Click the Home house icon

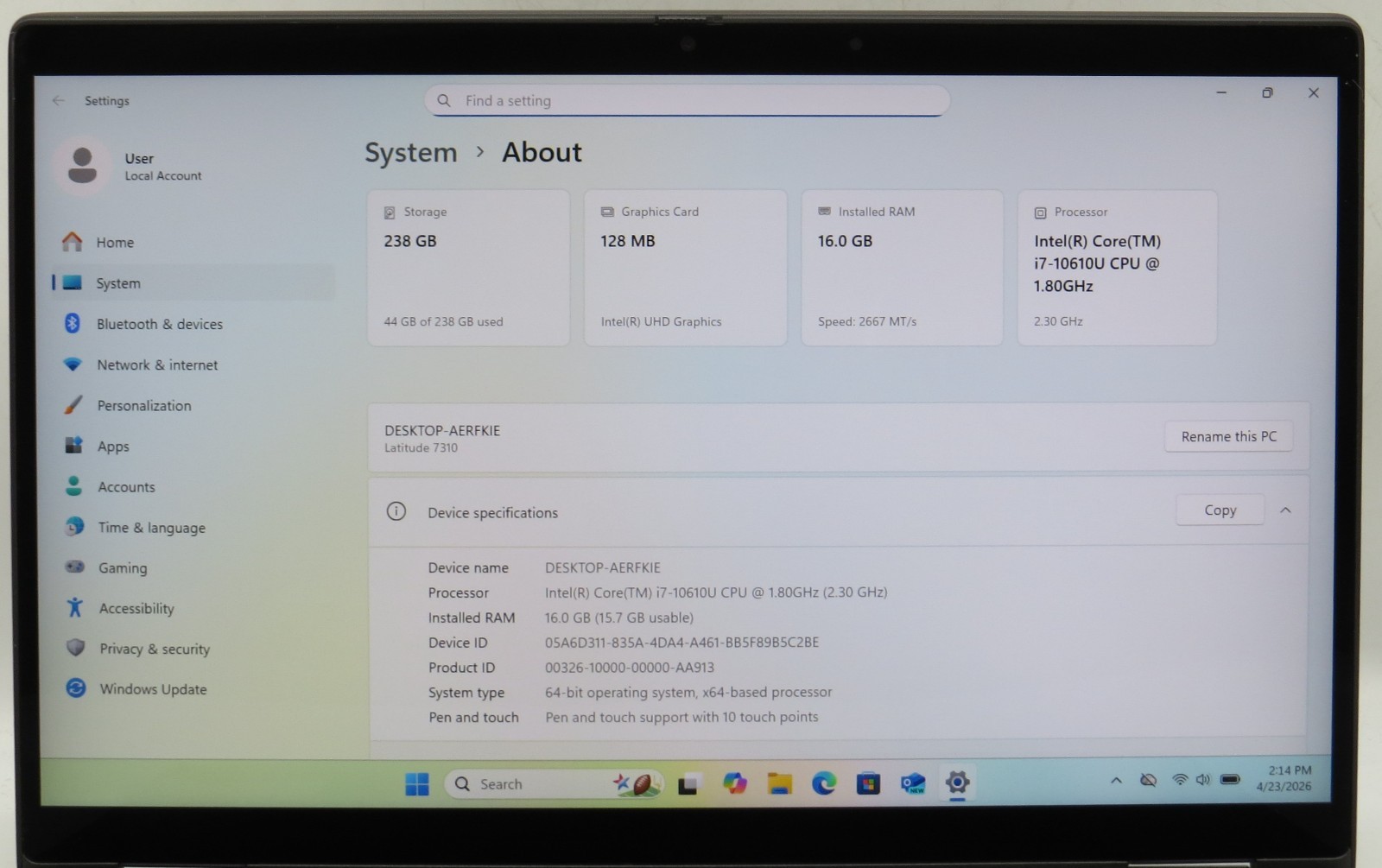point(73,241)
